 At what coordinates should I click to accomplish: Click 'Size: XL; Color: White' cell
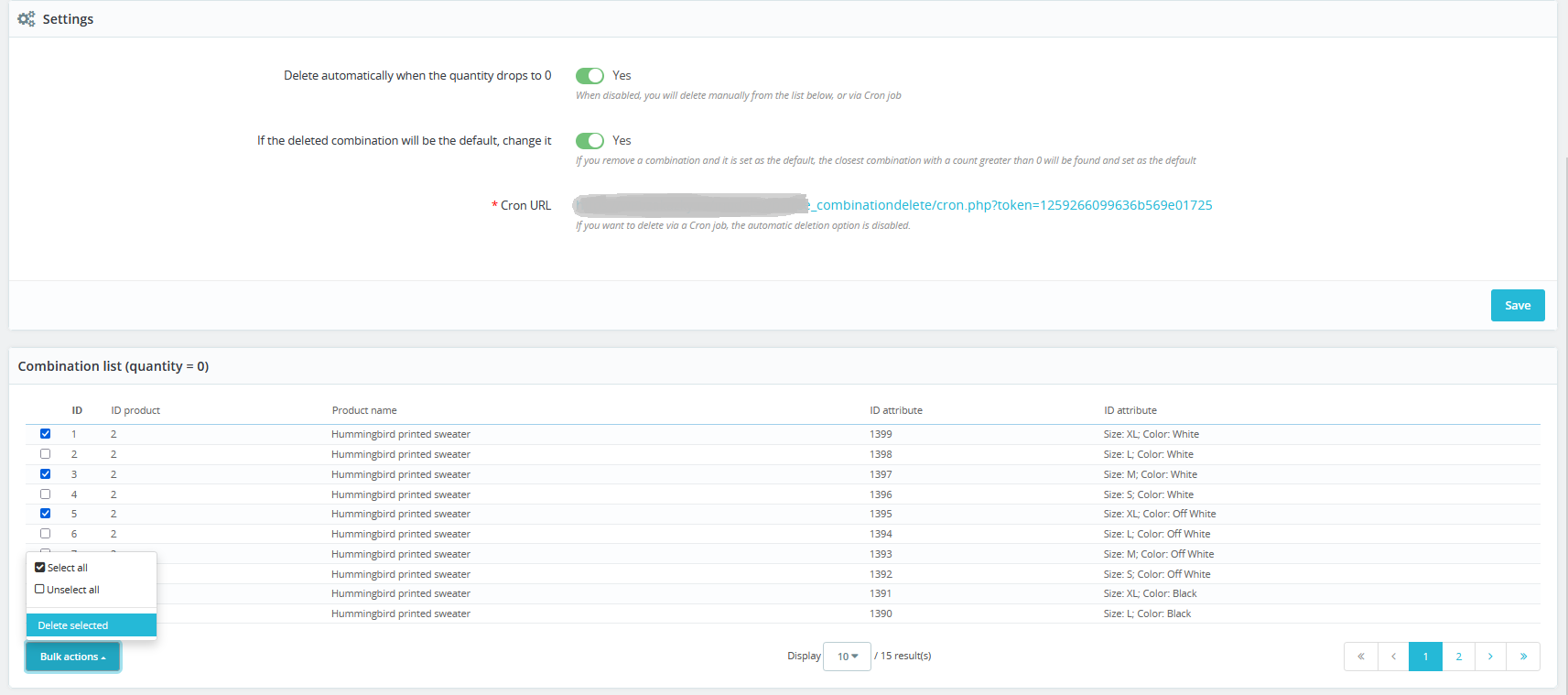[x=1151, y=434]
